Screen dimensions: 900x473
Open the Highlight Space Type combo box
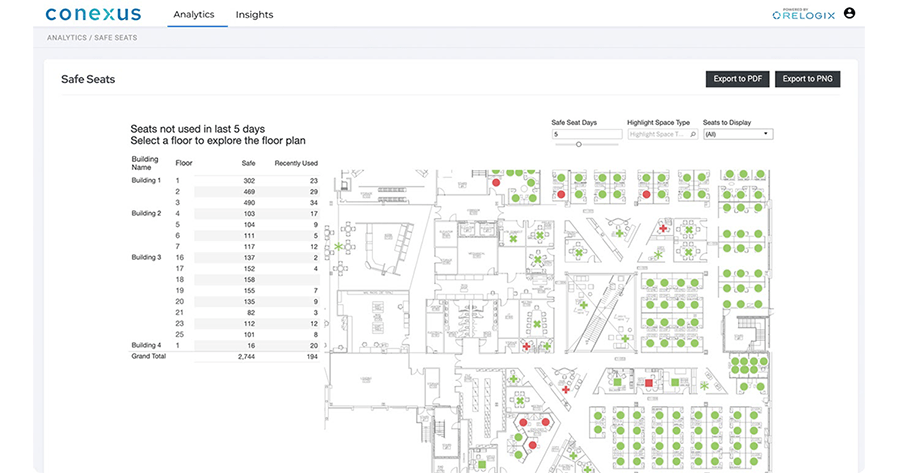coord(658,134)
